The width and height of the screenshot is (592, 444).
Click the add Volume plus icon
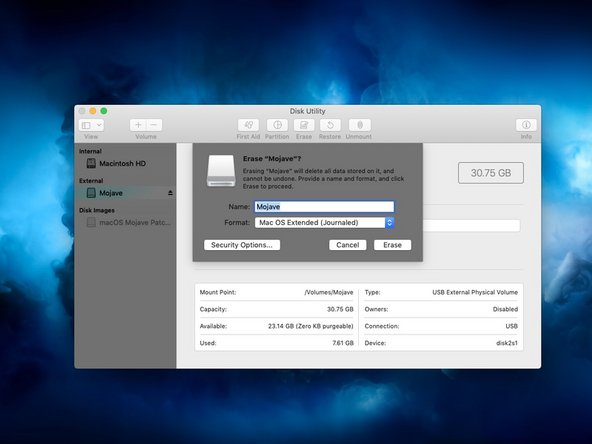[138, 125]
